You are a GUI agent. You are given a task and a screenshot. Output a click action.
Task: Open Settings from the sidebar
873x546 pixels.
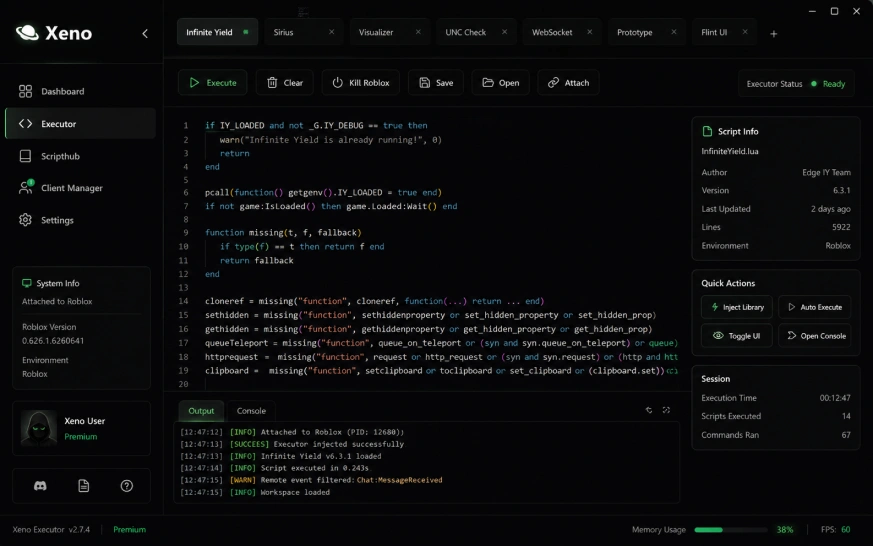(x=80, y=220)
